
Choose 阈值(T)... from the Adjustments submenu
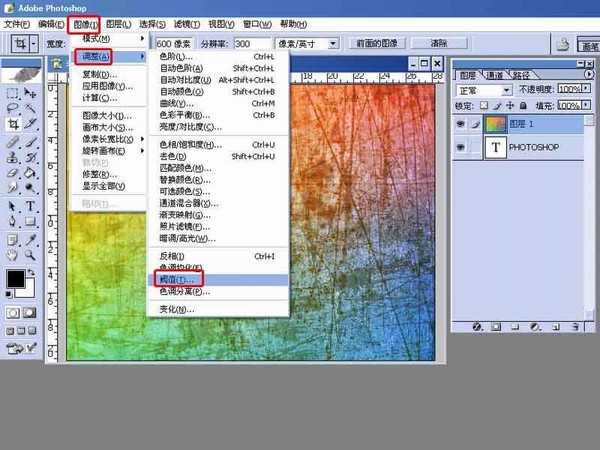[x=218, y=280]
